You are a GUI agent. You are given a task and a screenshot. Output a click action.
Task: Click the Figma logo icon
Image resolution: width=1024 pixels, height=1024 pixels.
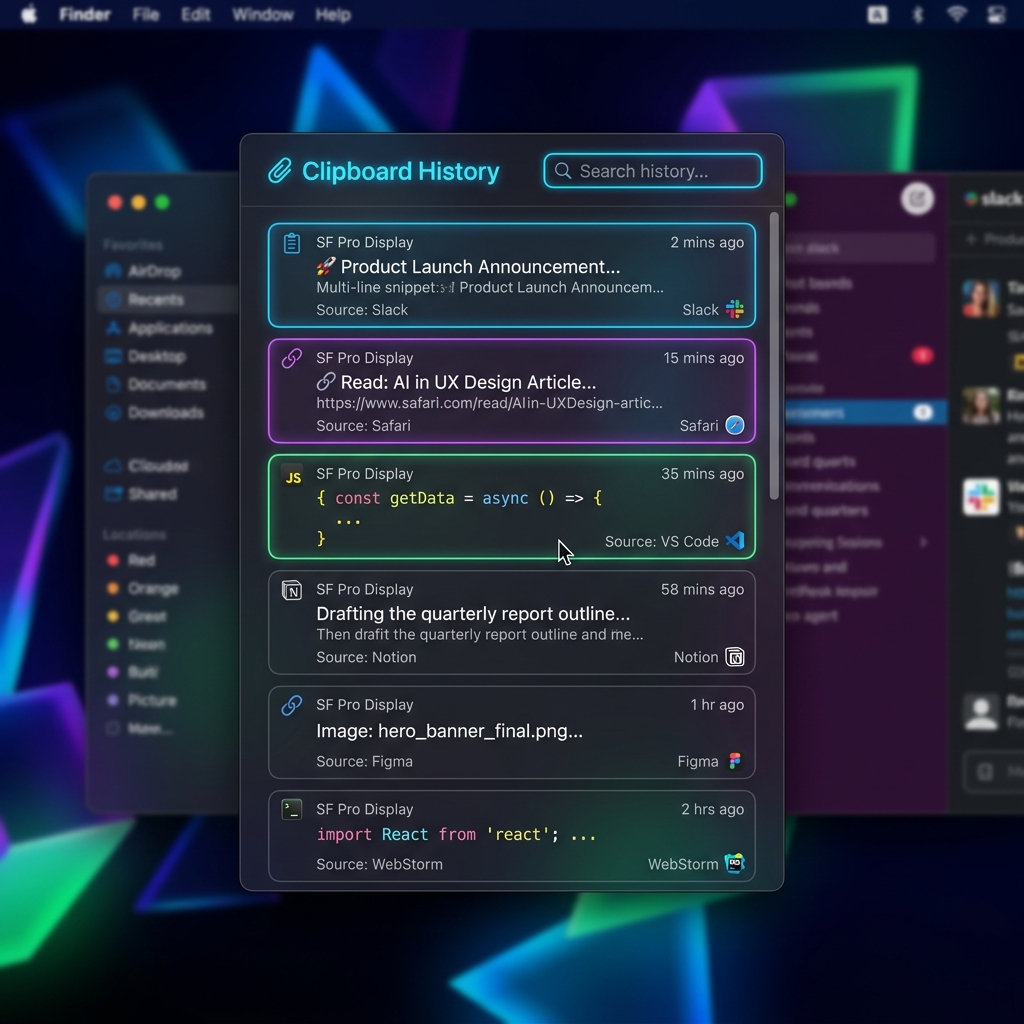pyautogui.click(x=735, y=761)
